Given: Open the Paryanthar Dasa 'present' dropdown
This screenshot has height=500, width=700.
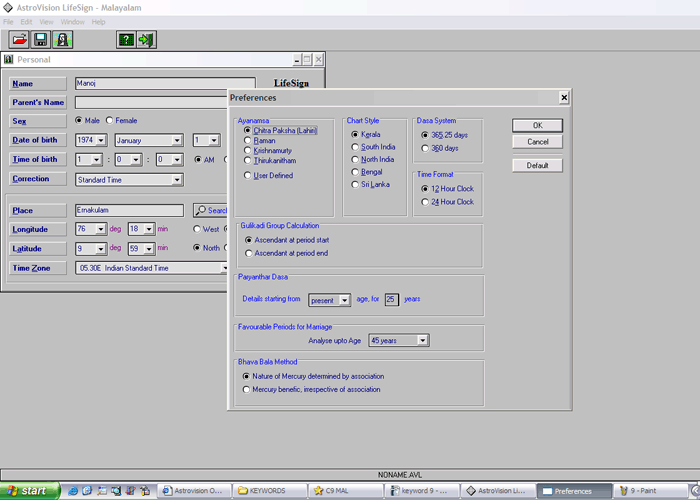Looking at the screenshot, I should (344, 300).
